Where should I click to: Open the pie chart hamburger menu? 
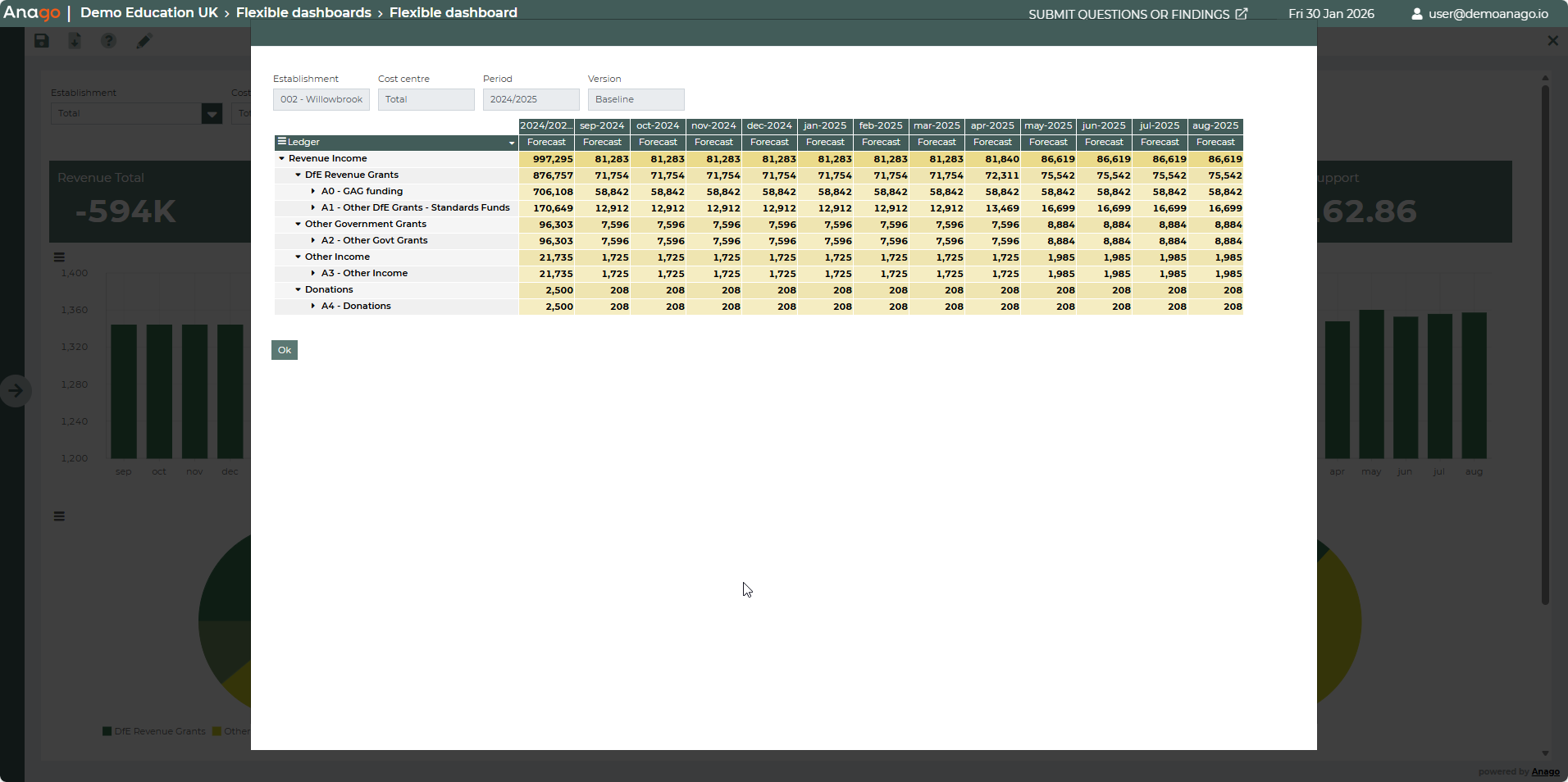click(x=59, y=516)
